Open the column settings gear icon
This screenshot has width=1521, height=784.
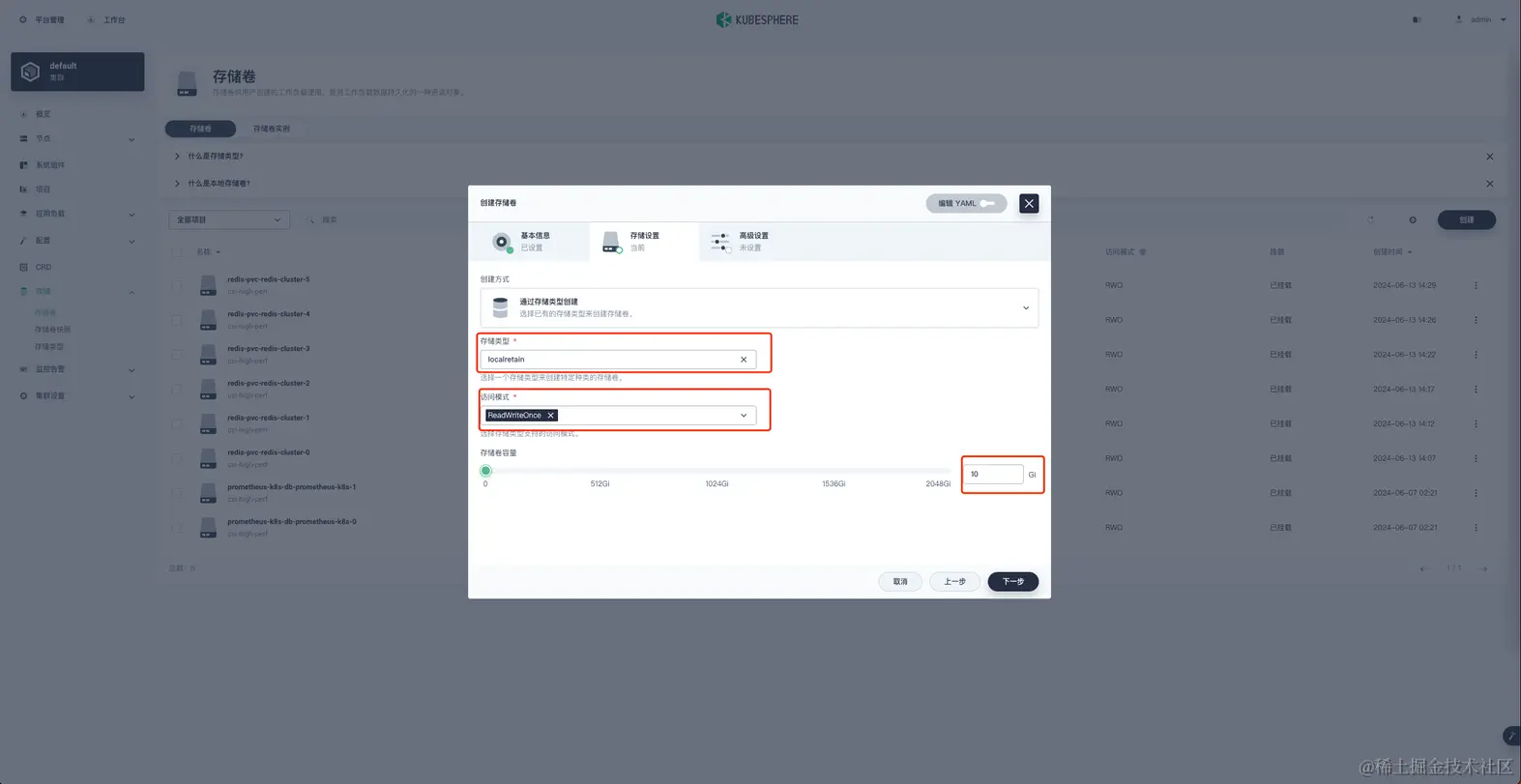click(1413, 220)
